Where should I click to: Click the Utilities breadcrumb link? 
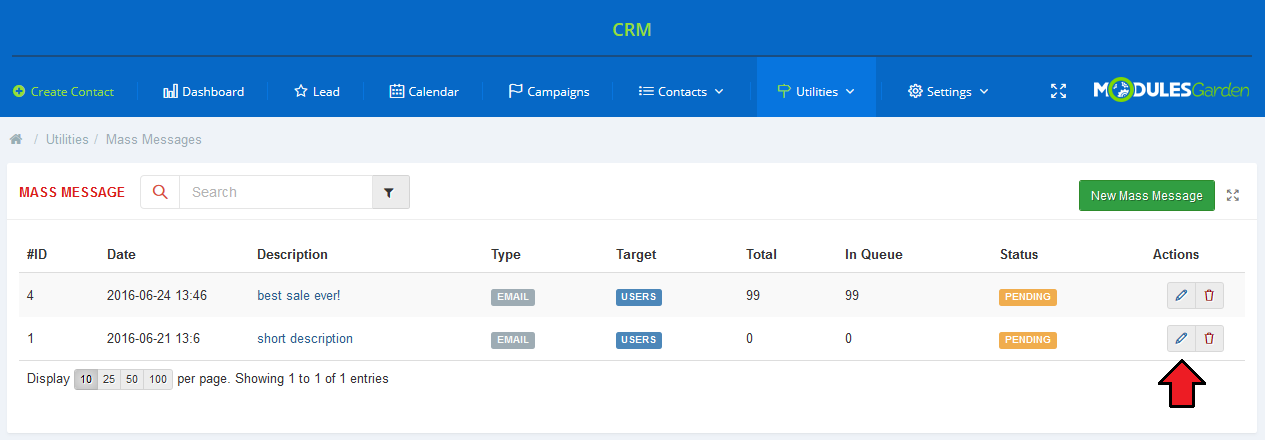click(67, 140)
